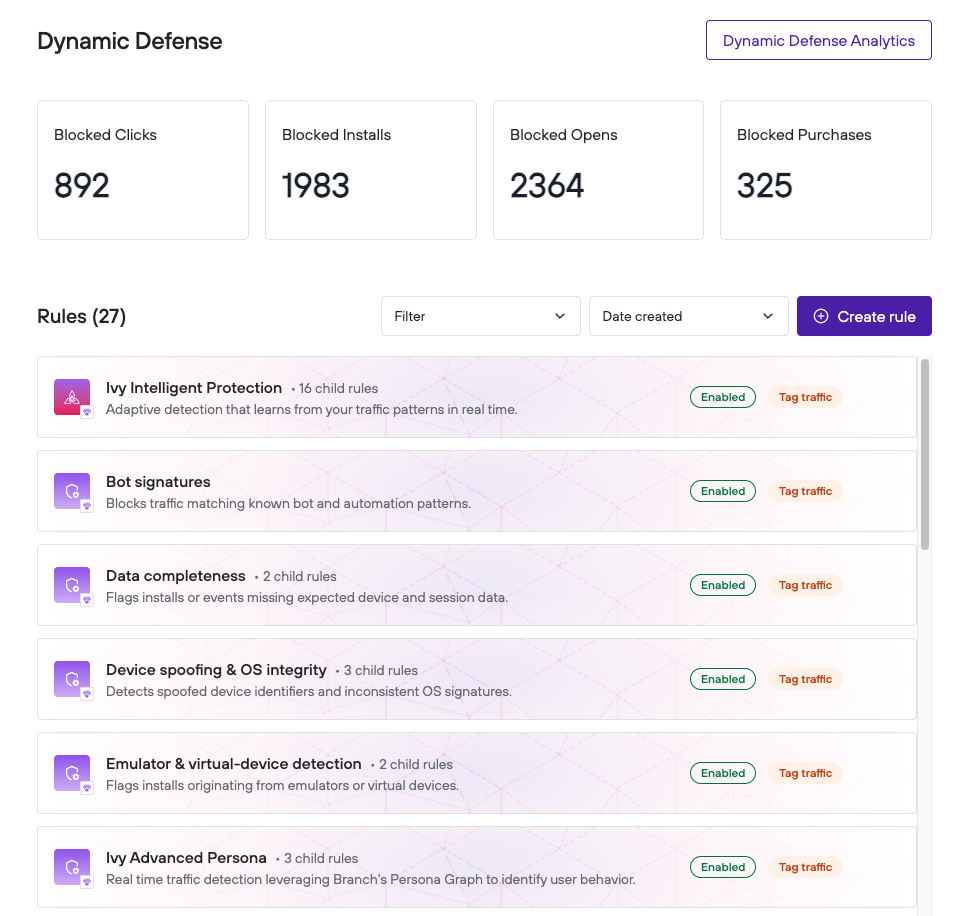
Task: Click the Dynamic Defense page heading
Action: 130,41
